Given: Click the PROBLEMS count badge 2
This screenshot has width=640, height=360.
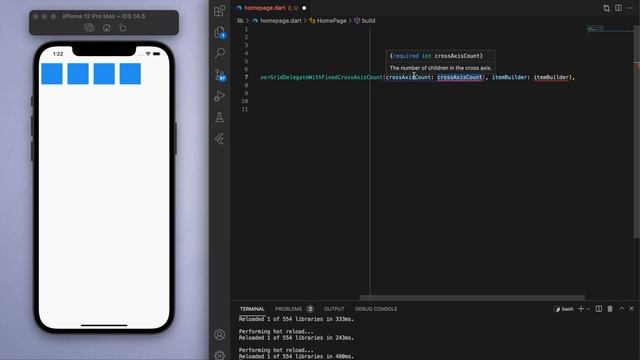Looking at the screenshot, I should point(310,309).
